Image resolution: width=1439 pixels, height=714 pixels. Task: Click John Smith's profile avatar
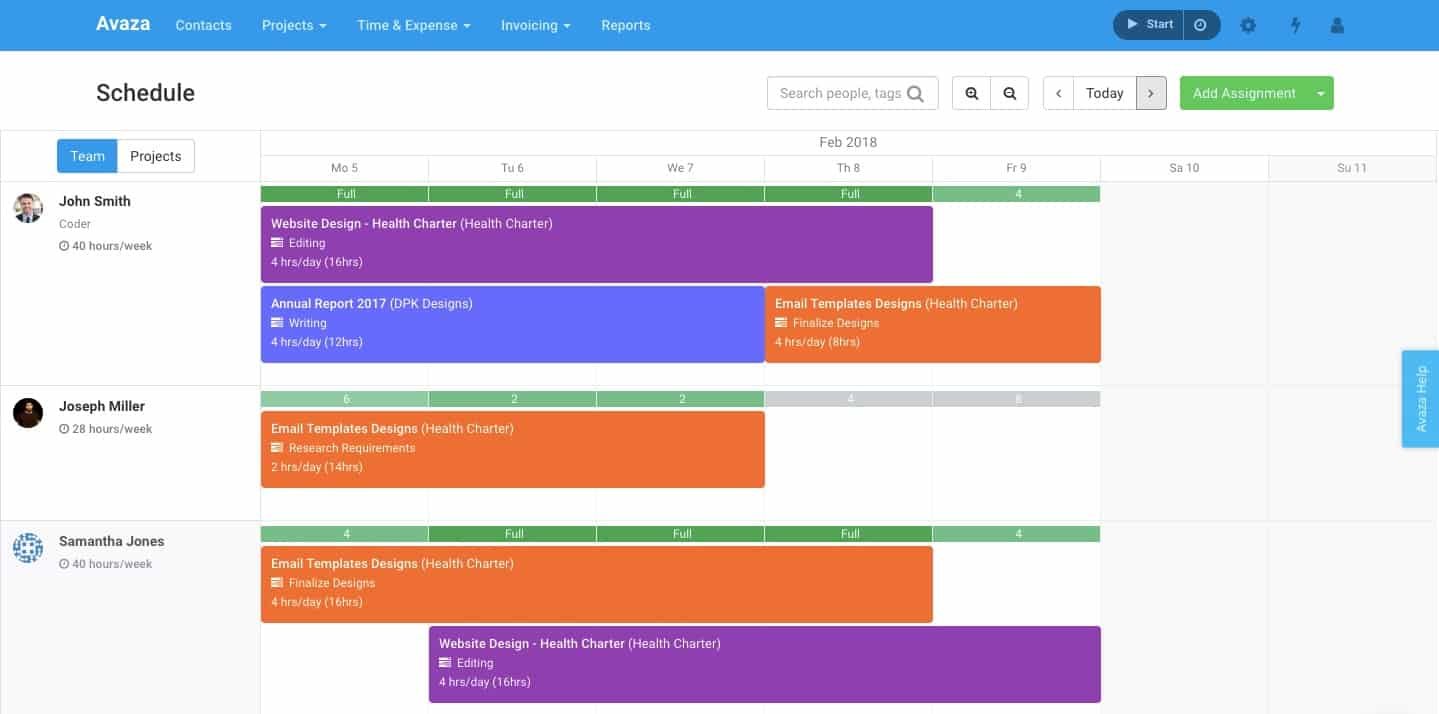pos(27,207)
